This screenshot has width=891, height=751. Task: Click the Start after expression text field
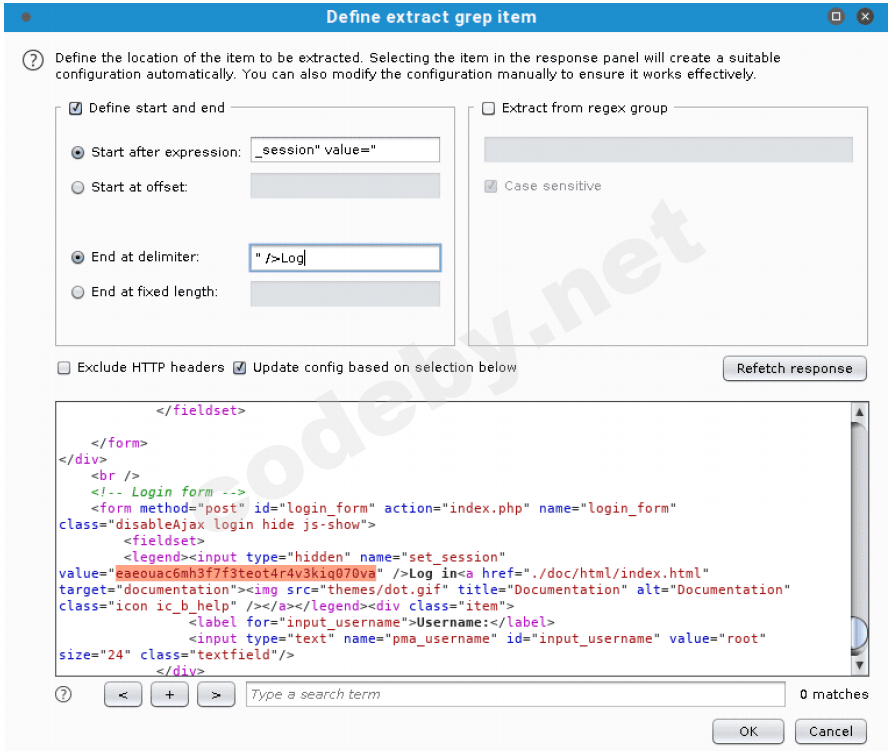345,150
